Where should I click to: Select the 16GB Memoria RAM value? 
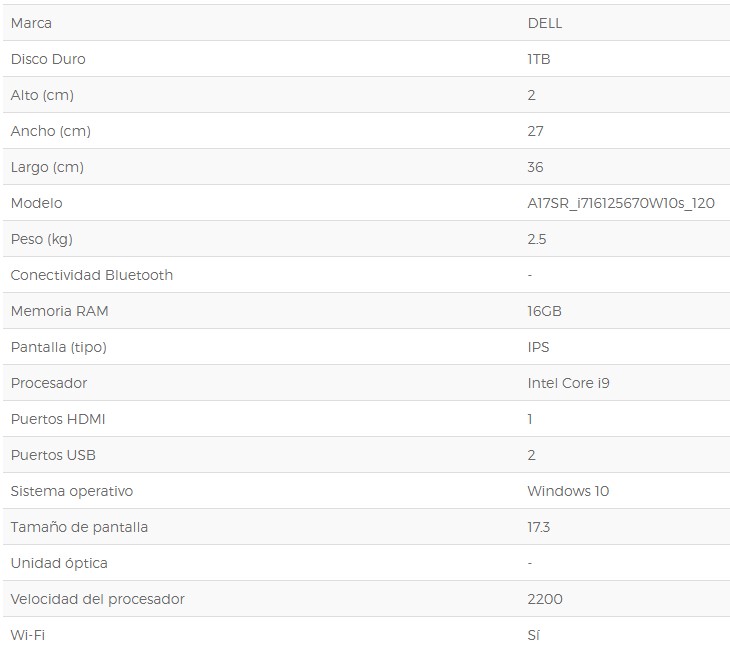(544, 311)
